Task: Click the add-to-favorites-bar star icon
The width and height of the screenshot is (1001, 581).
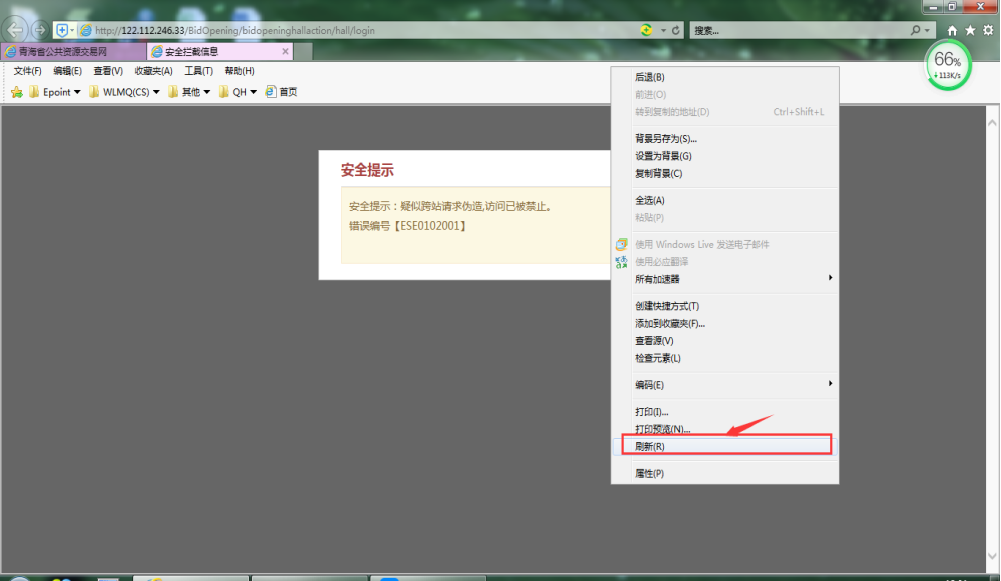Action: [x=16, y=92]
